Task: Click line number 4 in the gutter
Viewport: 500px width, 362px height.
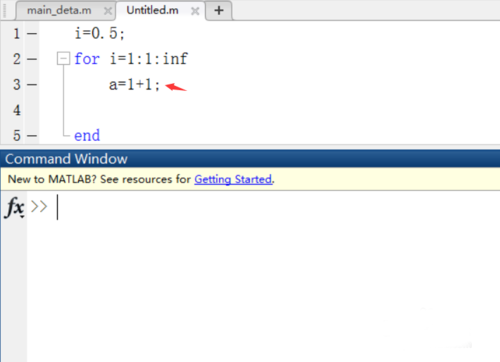Action: click(x=17, y=110)
